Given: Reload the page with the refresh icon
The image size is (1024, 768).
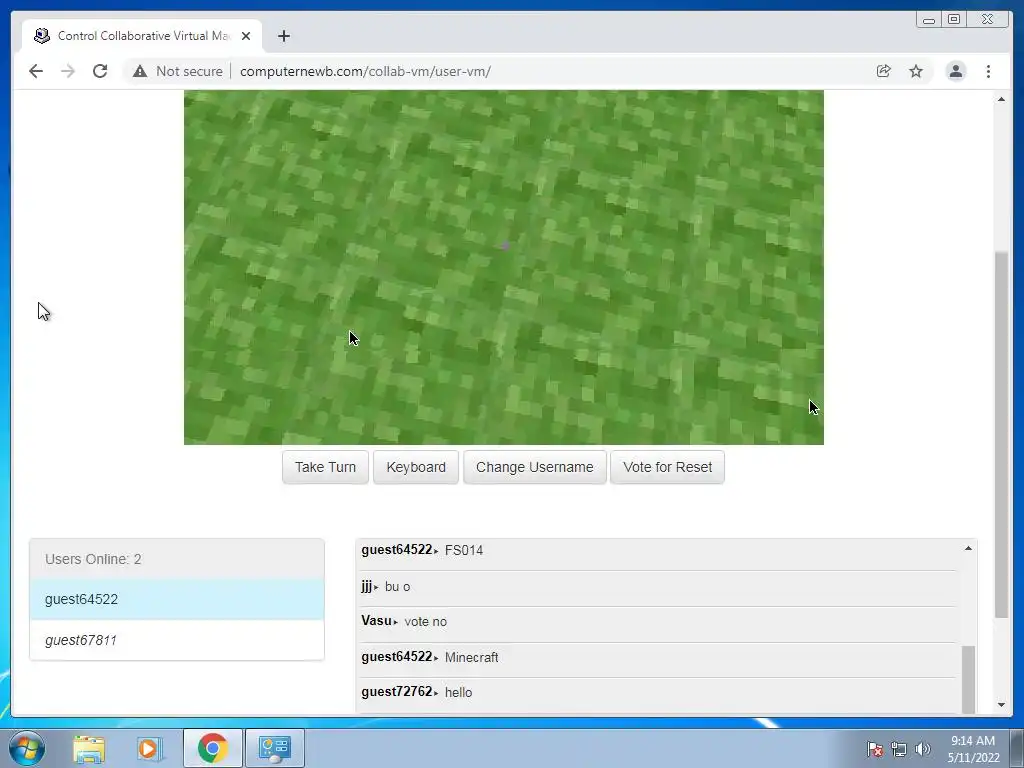Looking at the screenshot, I should 100,71.
